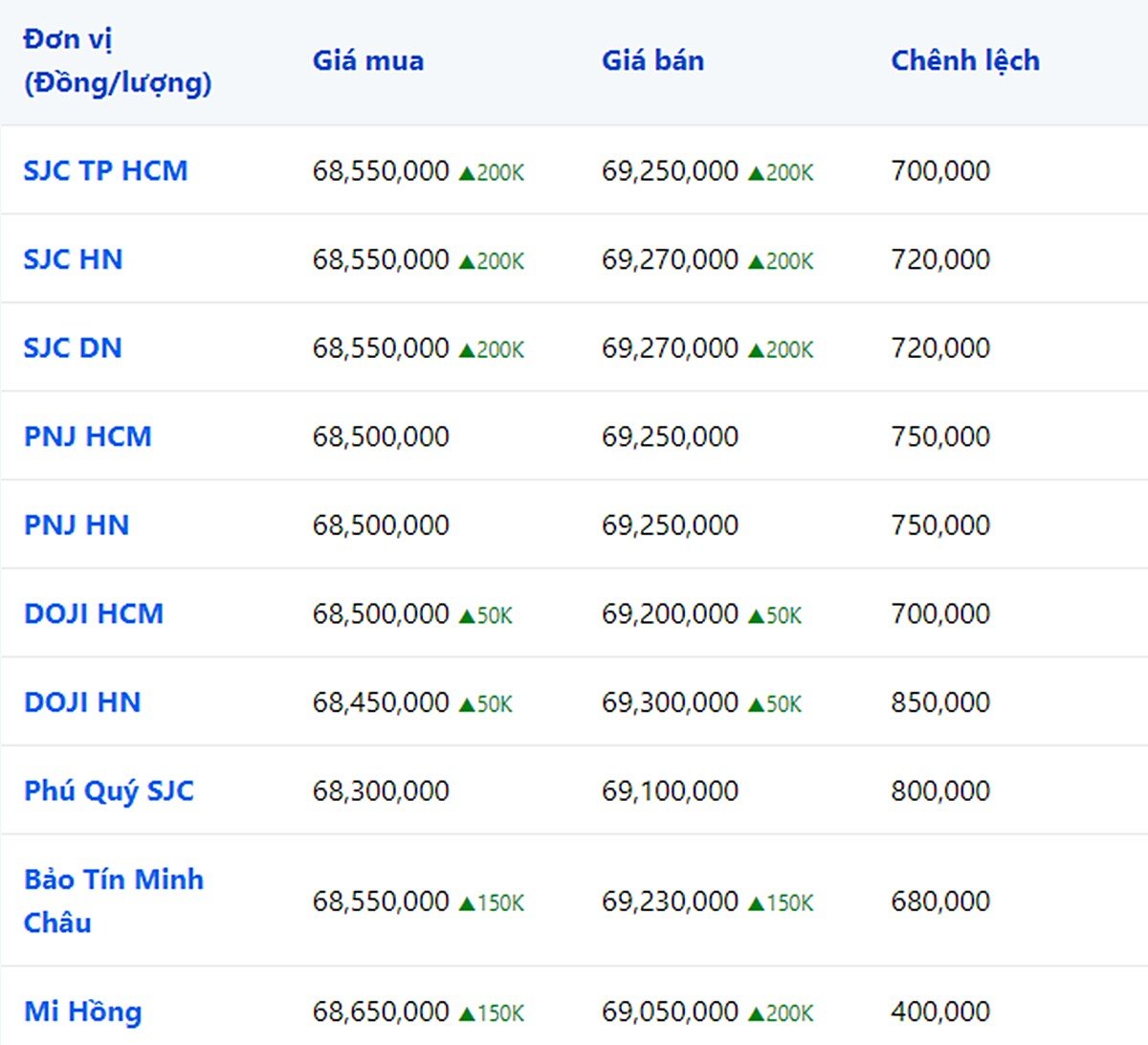Image resolution: width=1148 pixels, height=1045 pixels.
Task: Select SJC DN buy price 68,550,000
Action: coord(381,348)
